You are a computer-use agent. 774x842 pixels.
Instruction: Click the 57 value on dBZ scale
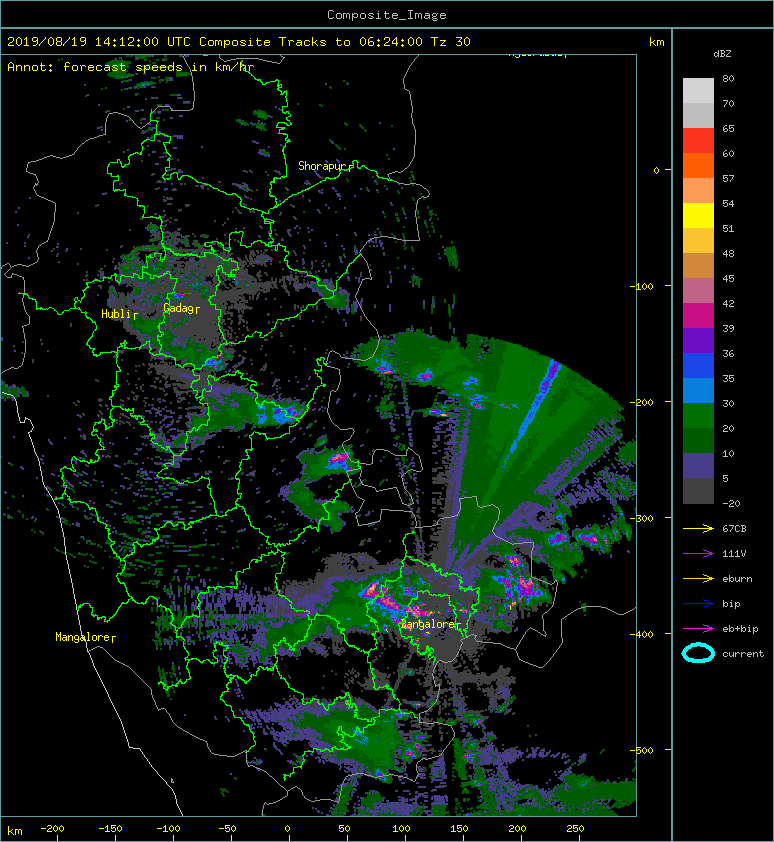point(728,178)
